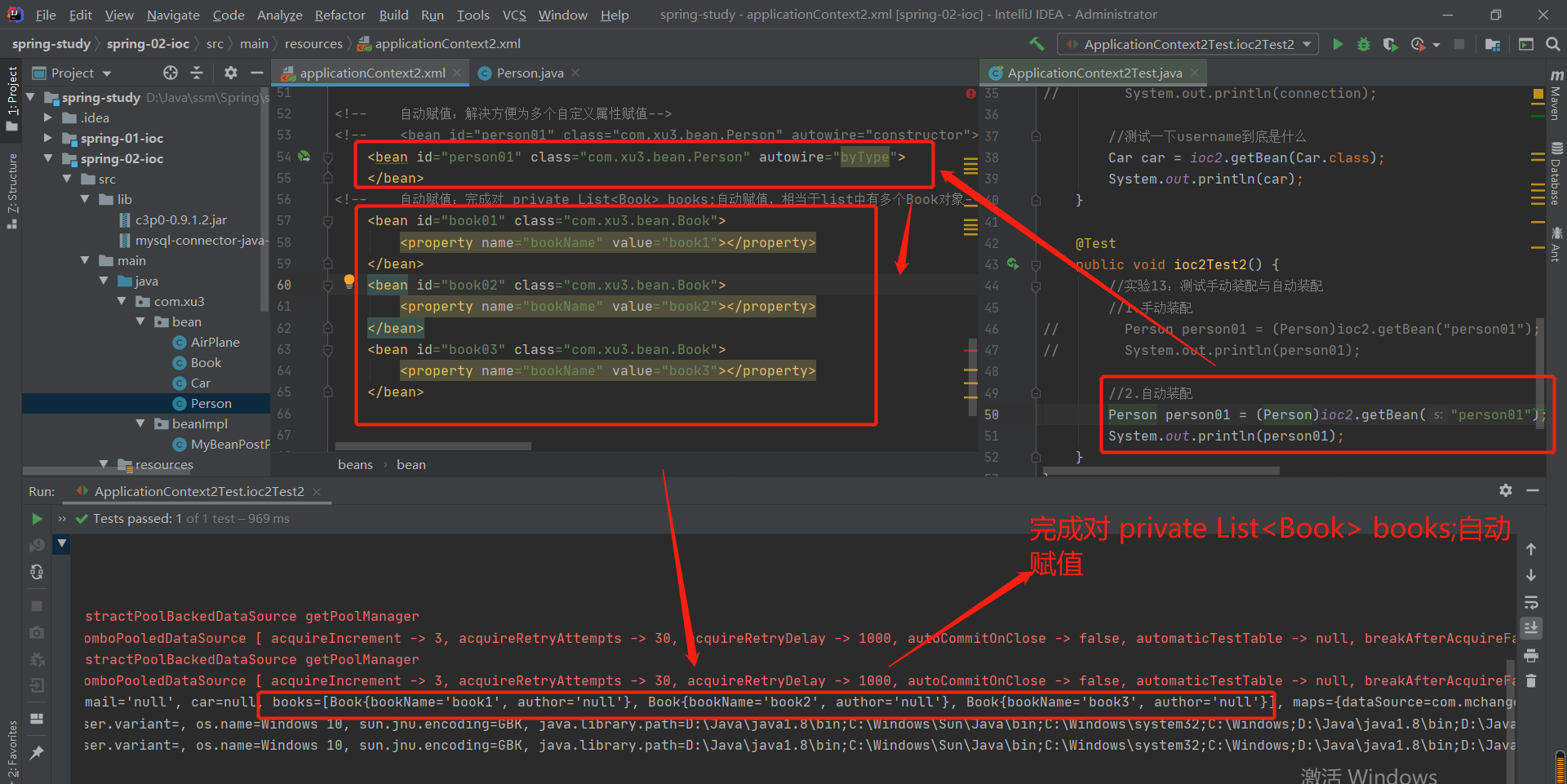Click the Spring bean gutter icon at line 54
Screen dimensions: 1567x784
[304, 156]
